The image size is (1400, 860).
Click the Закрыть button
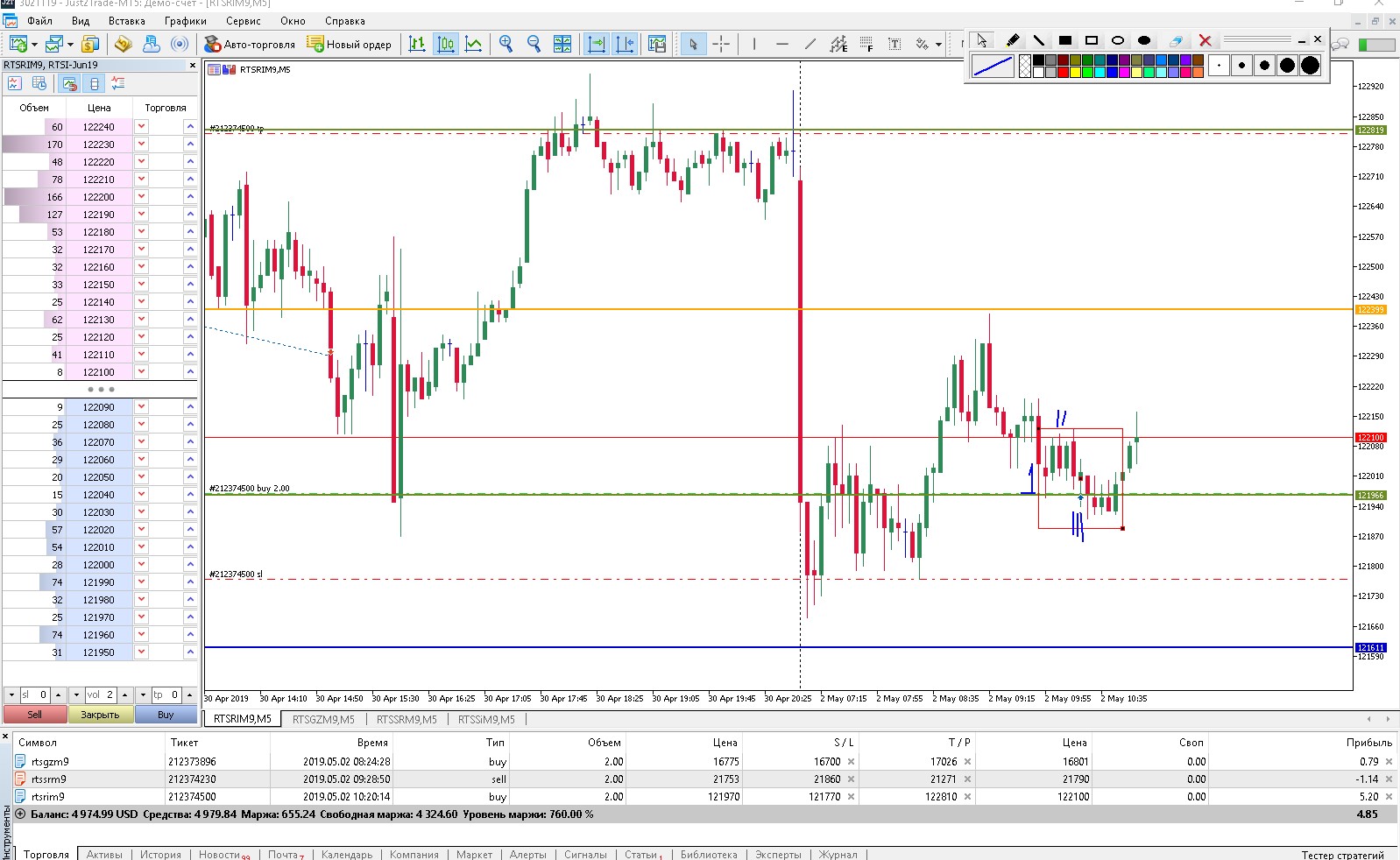click(100, 715)
